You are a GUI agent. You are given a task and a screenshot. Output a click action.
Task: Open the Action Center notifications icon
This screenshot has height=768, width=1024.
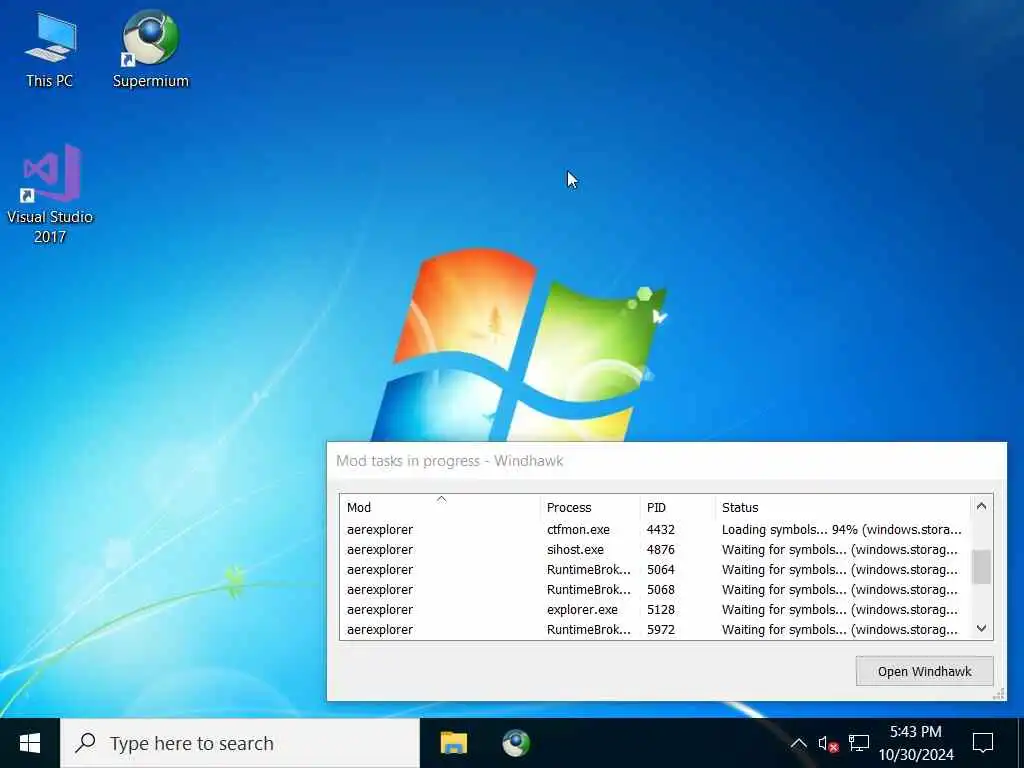point(983,743)
